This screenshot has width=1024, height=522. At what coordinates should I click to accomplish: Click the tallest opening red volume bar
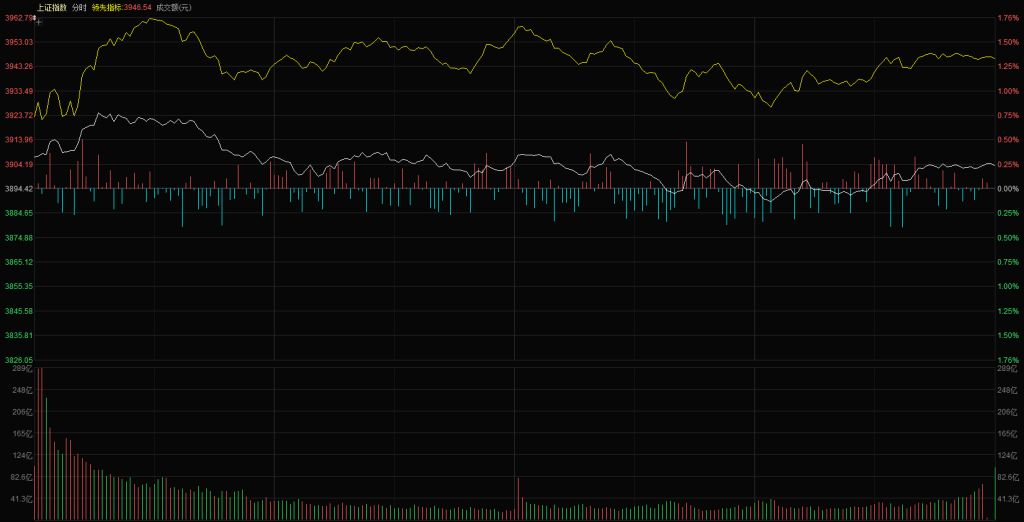(40, 444)
